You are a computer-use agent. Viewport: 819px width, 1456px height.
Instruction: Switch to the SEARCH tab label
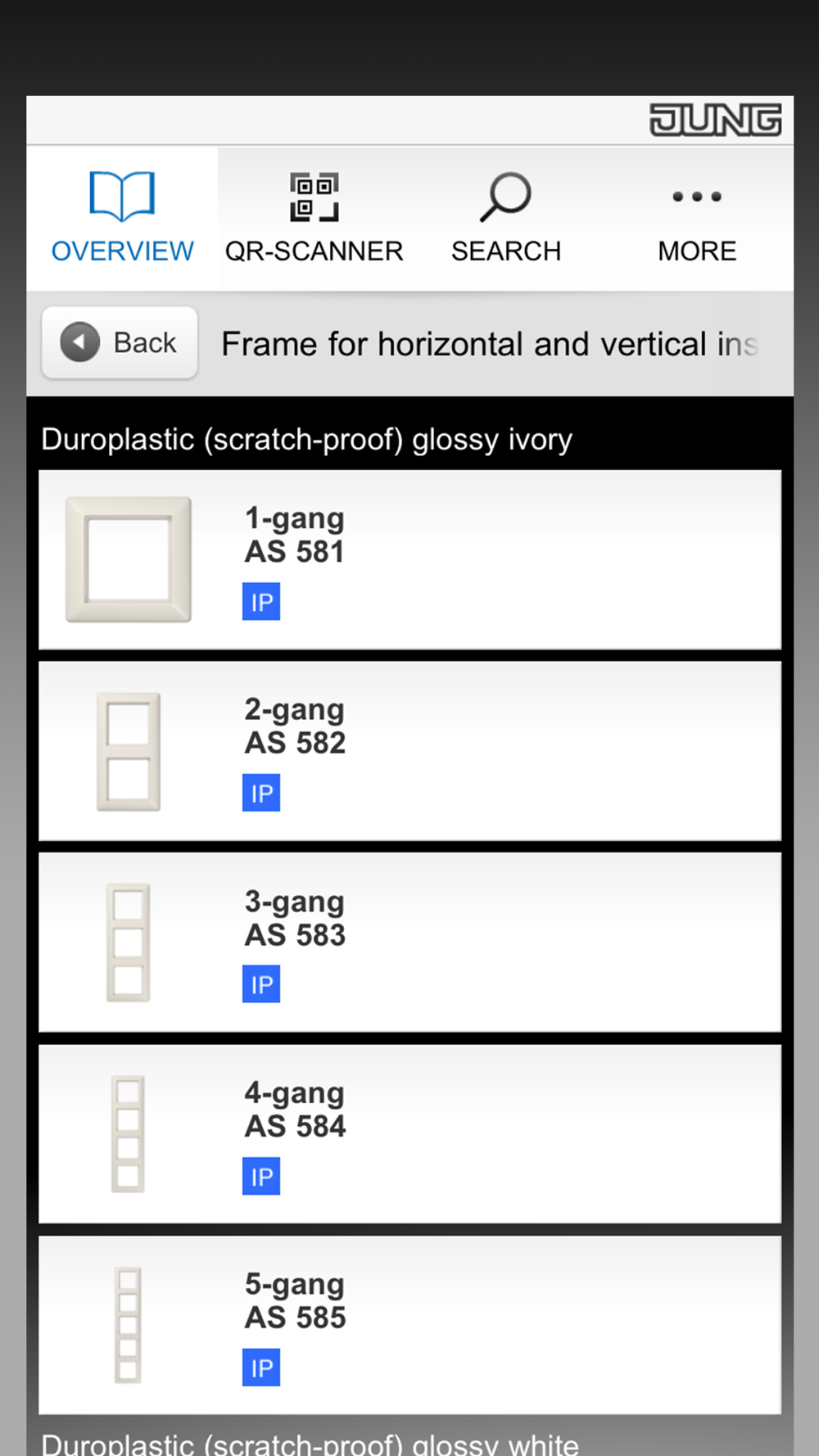(x=506, y=251)
